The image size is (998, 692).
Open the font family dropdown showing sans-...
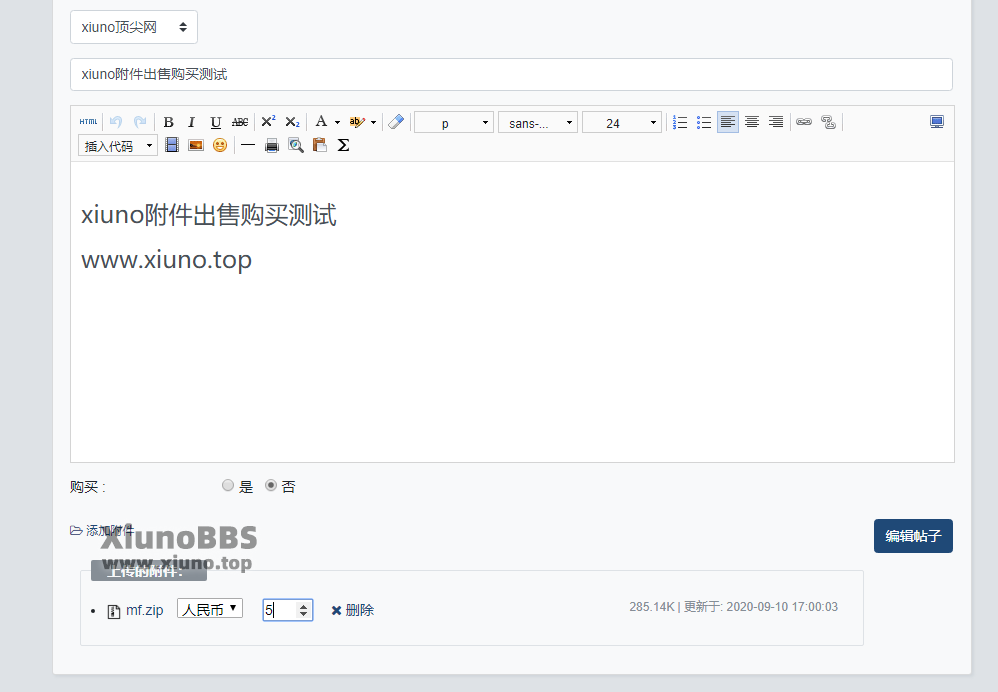coord(538,123)
